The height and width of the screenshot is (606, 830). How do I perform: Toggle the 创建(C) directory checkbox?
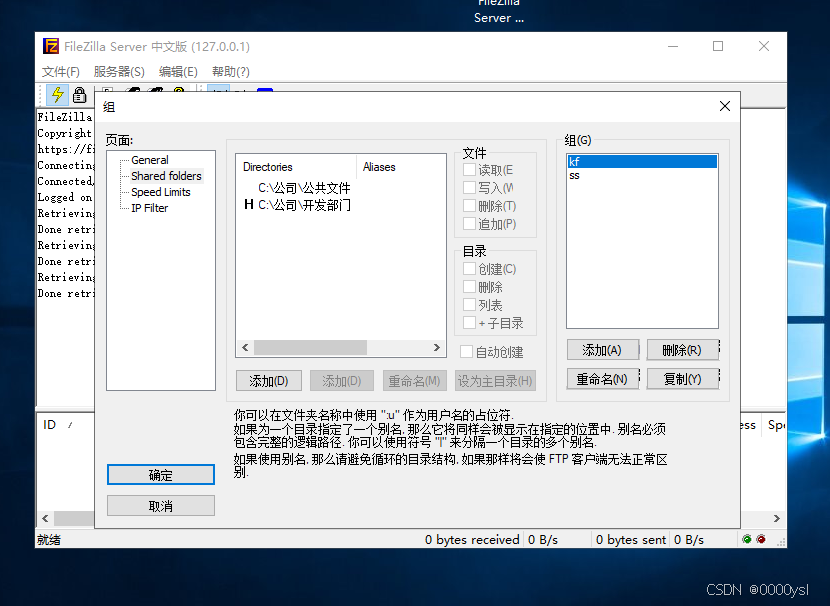(469, 269)
